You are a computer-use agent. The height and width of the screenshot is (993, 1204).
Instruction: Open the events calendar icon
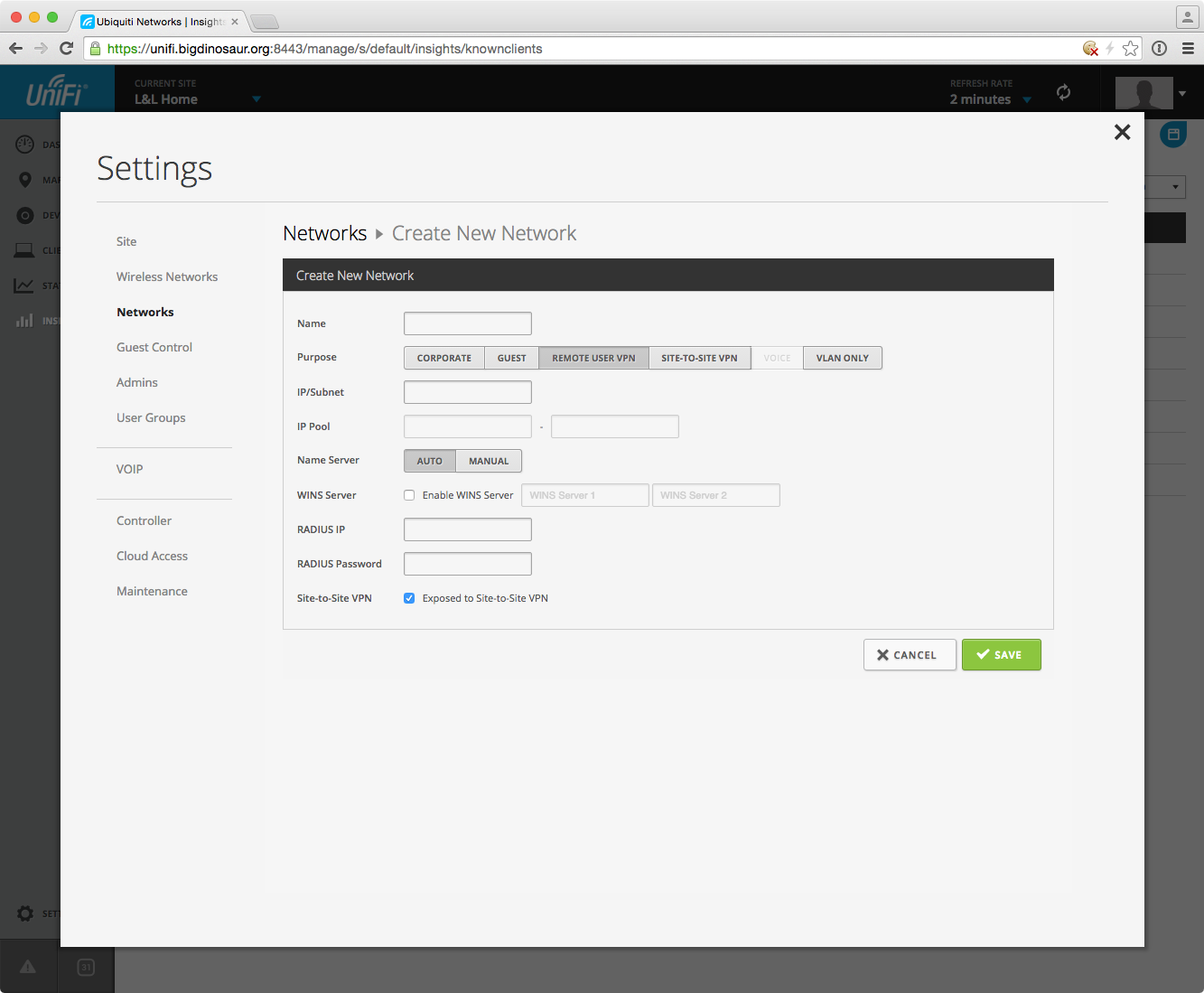86,967
